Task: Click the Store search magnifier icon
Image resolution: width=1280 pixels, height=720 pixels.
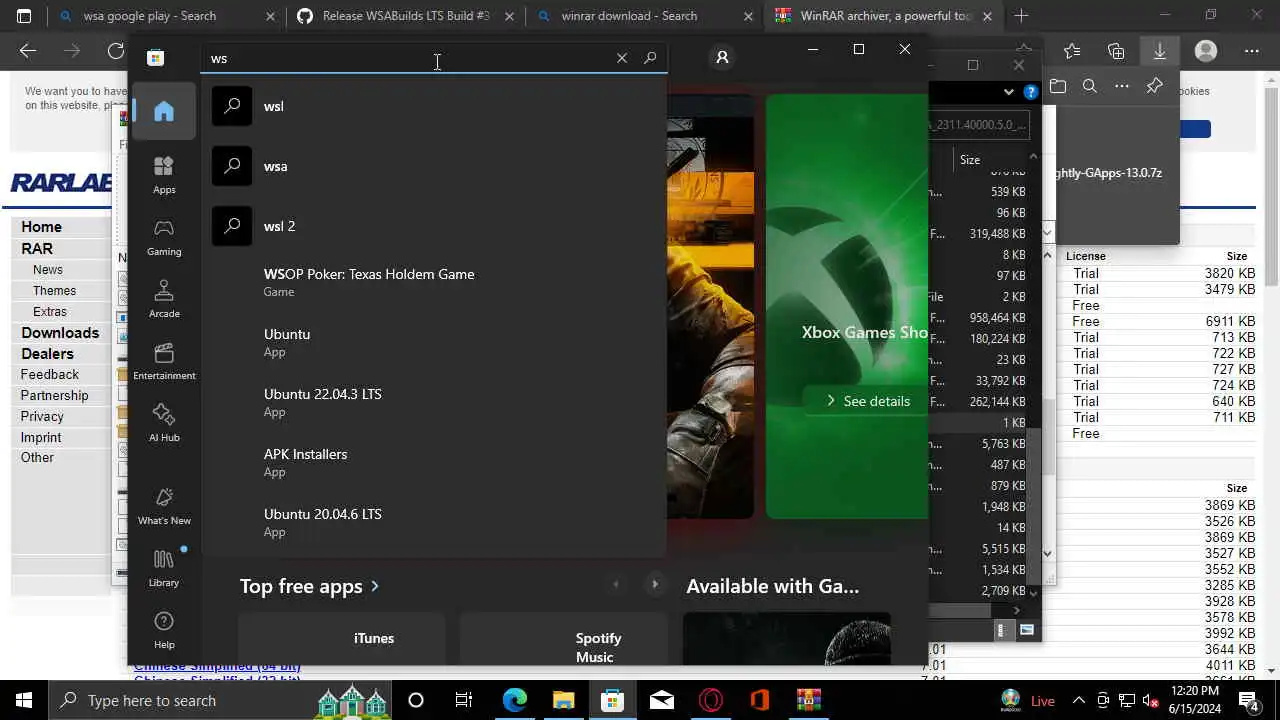Action: [x=650, y=58]
